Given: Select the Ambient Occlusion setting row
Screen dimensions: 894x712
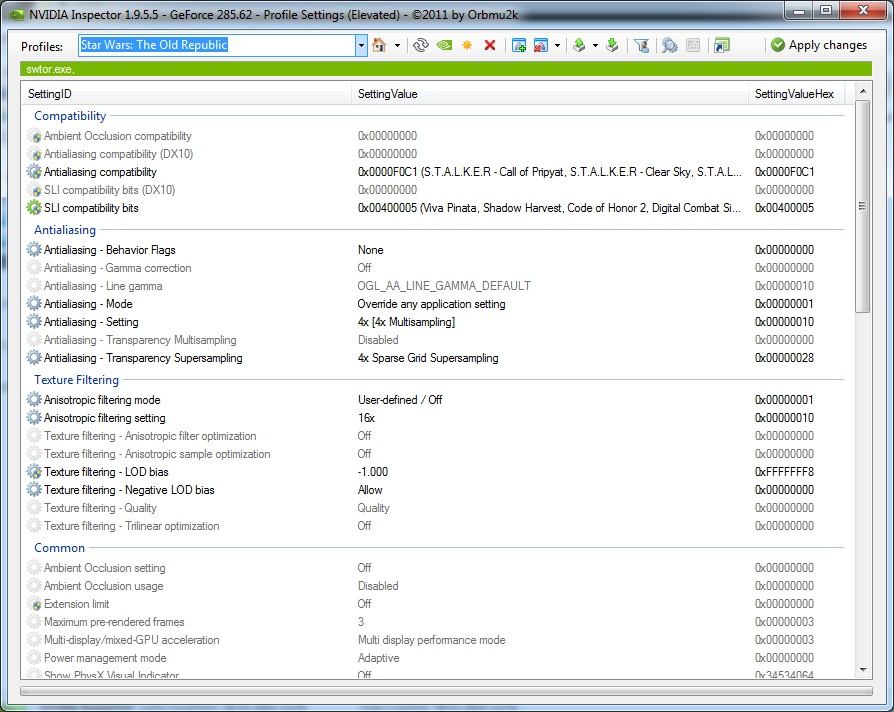Looking at the screenshot, I should [x=105, y=568].
